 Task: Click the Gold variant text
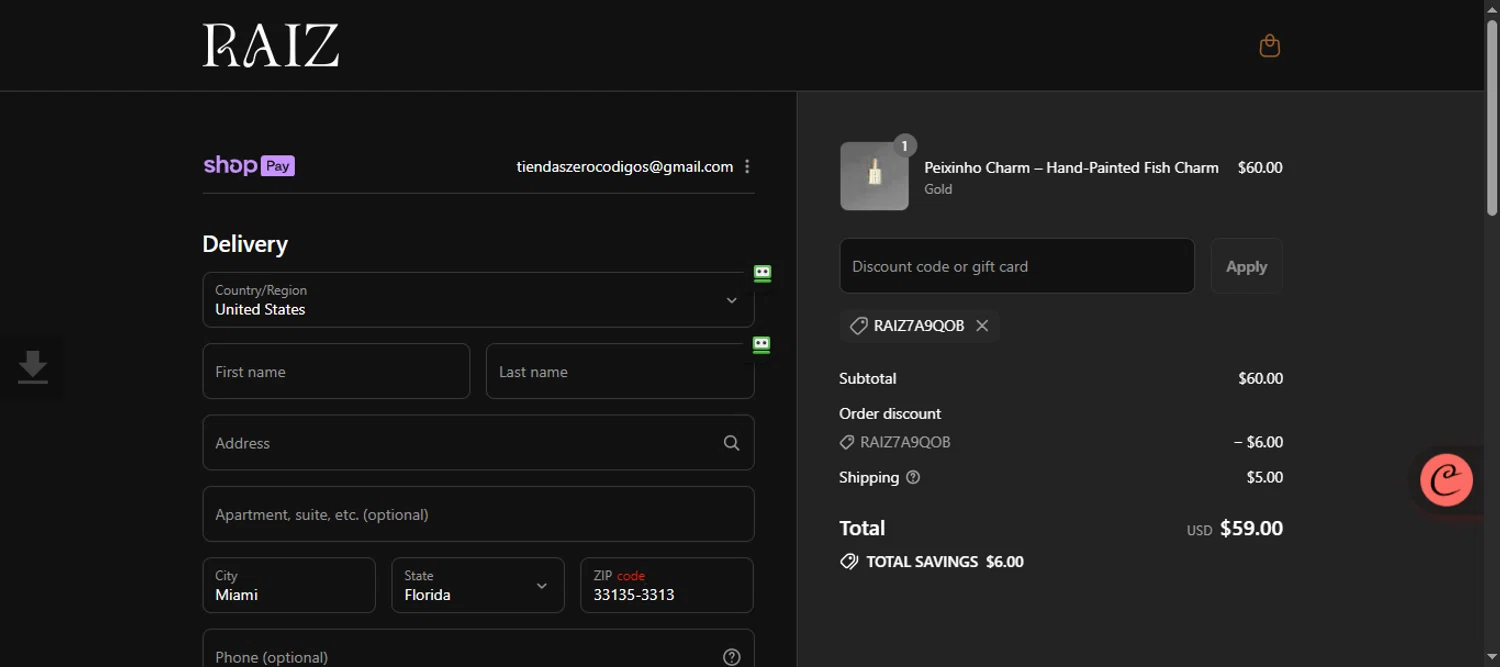pyautogui.click(x=938, y=189)
